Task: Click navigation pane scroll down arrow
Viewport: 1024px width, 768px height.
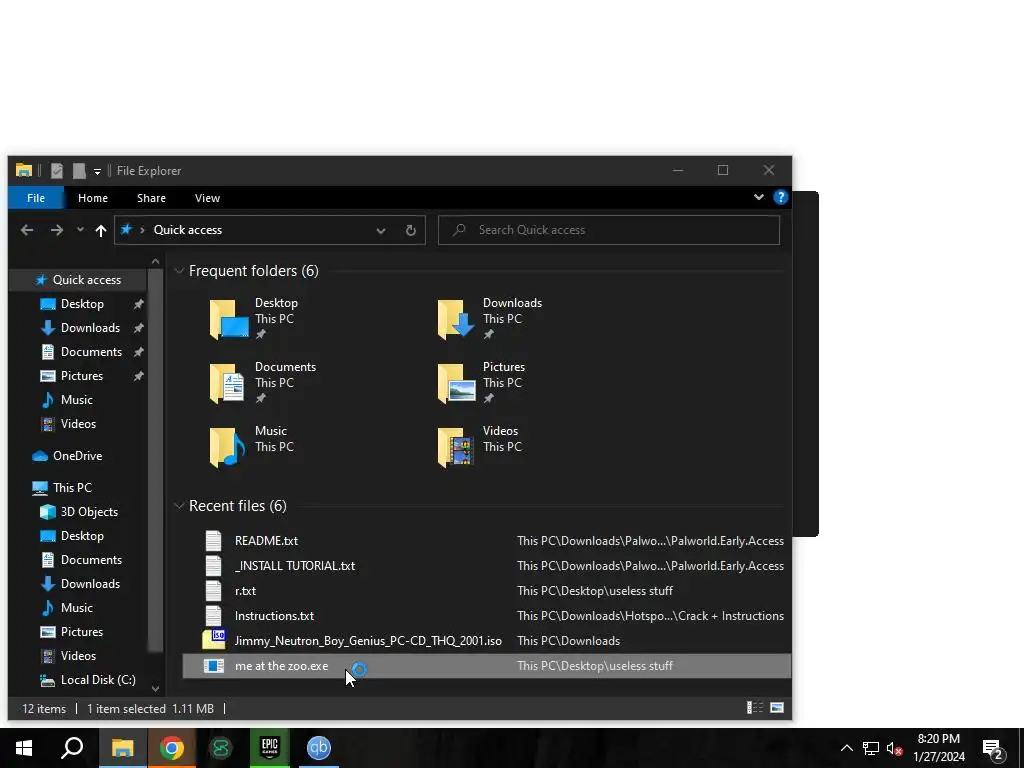Action: [x=155, y=688]
